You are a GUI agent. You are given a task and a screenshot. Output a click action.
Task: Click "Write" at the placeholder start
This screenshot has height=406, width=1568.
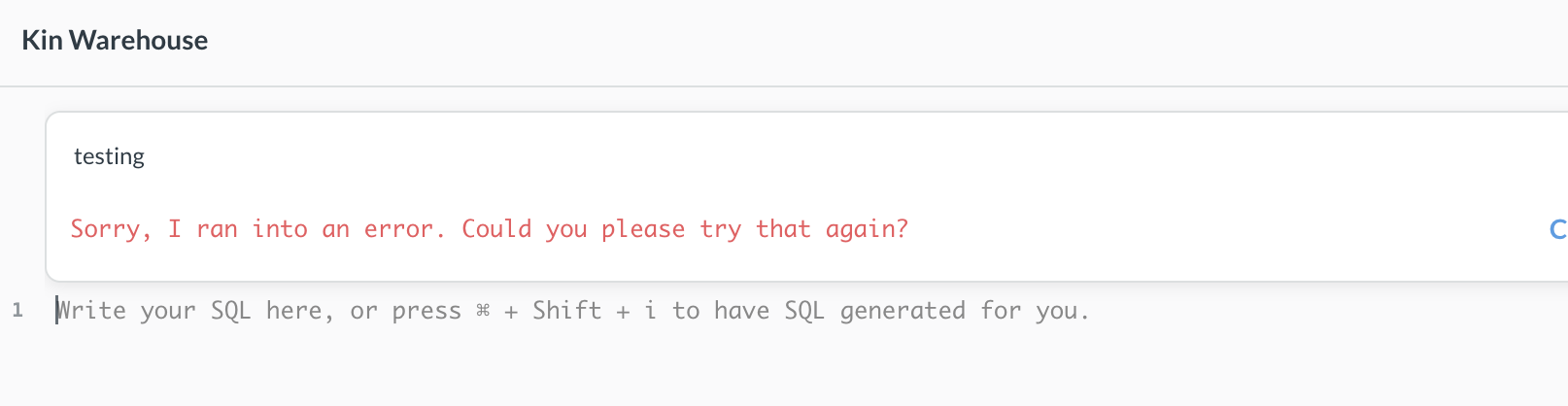91,311
